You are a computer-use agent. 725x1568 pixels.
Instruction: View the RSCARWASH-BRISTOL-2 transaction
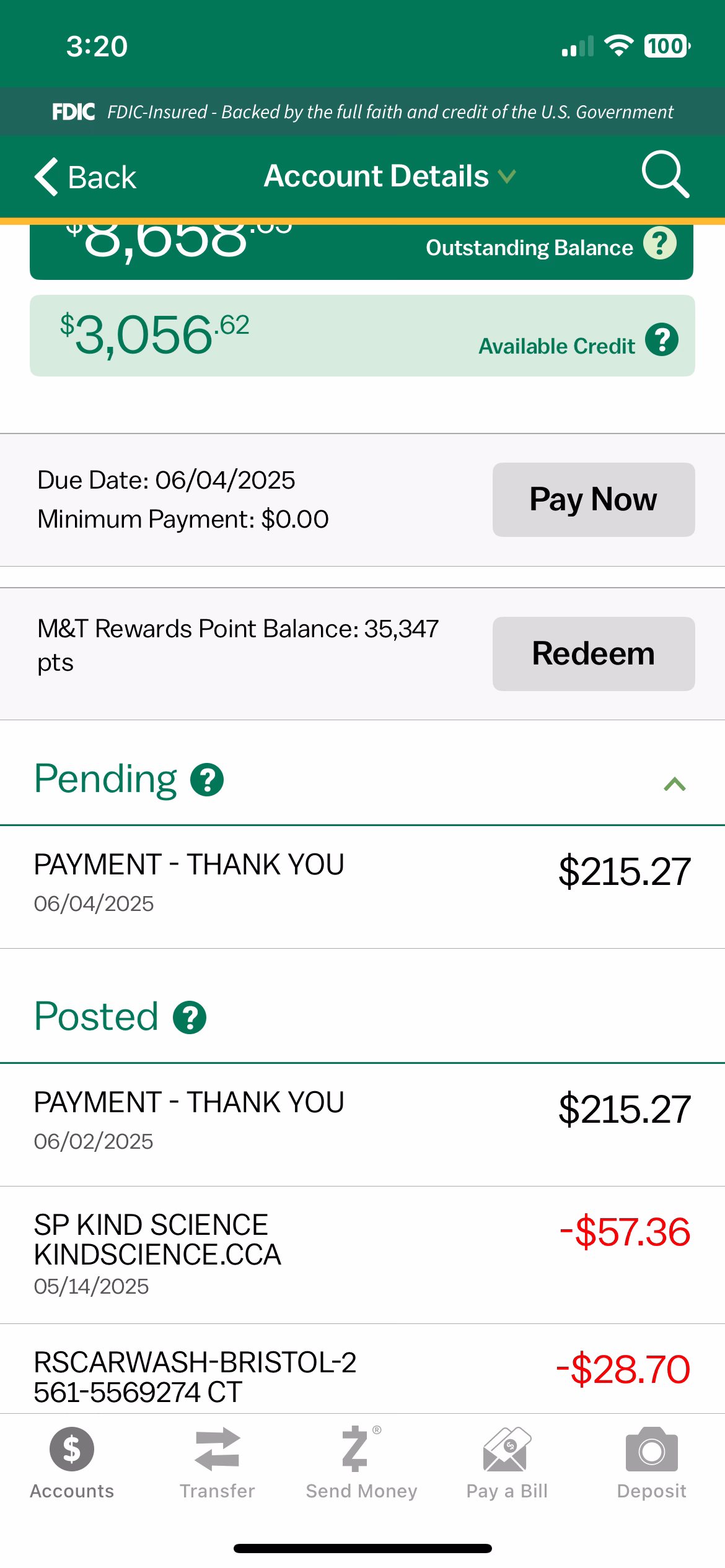tap(362, 1376)
